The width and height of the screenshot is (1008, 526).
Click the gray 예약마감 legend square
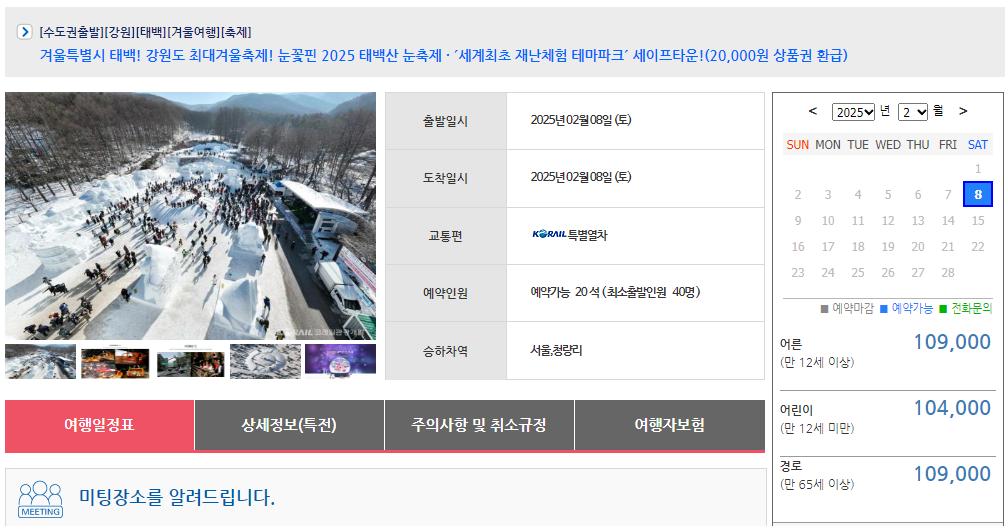click(x=825, y=309)
